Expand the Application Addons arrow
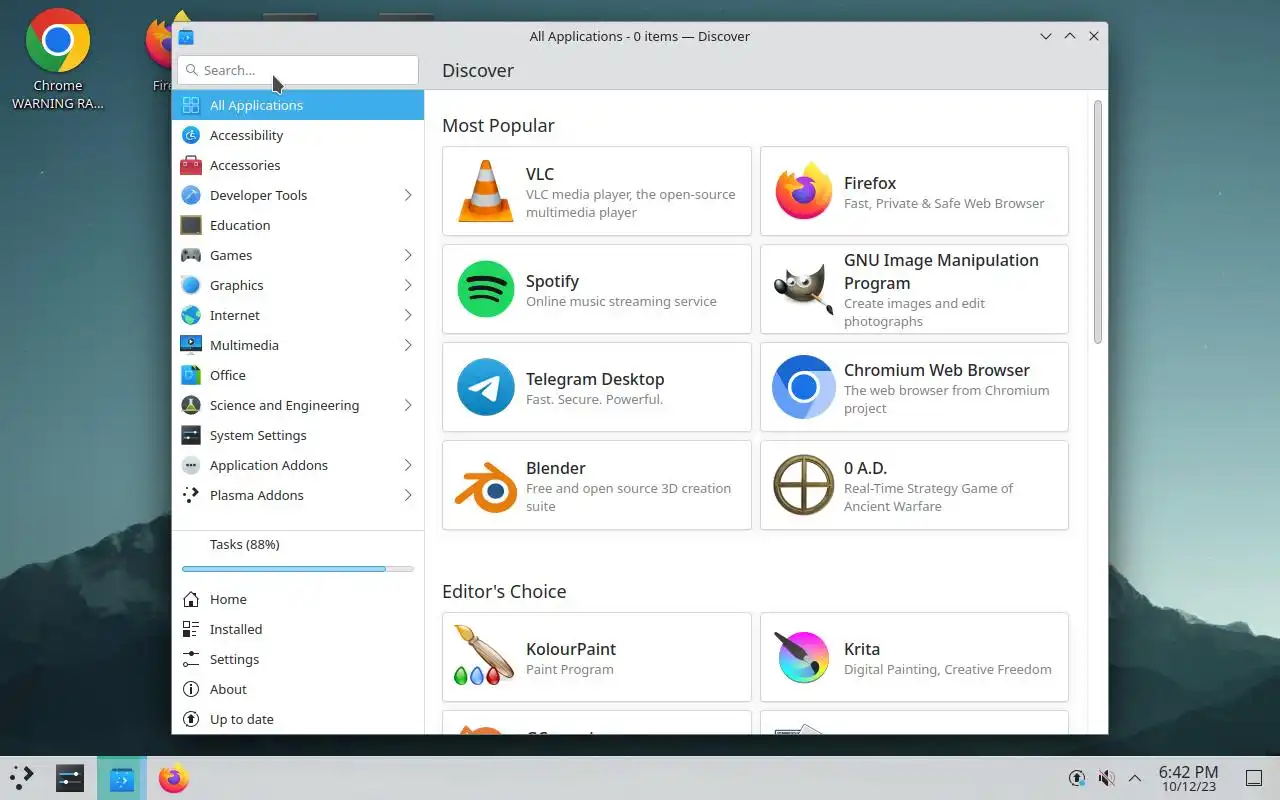Viewport: 1280px width, 800px height. point(408,465)
